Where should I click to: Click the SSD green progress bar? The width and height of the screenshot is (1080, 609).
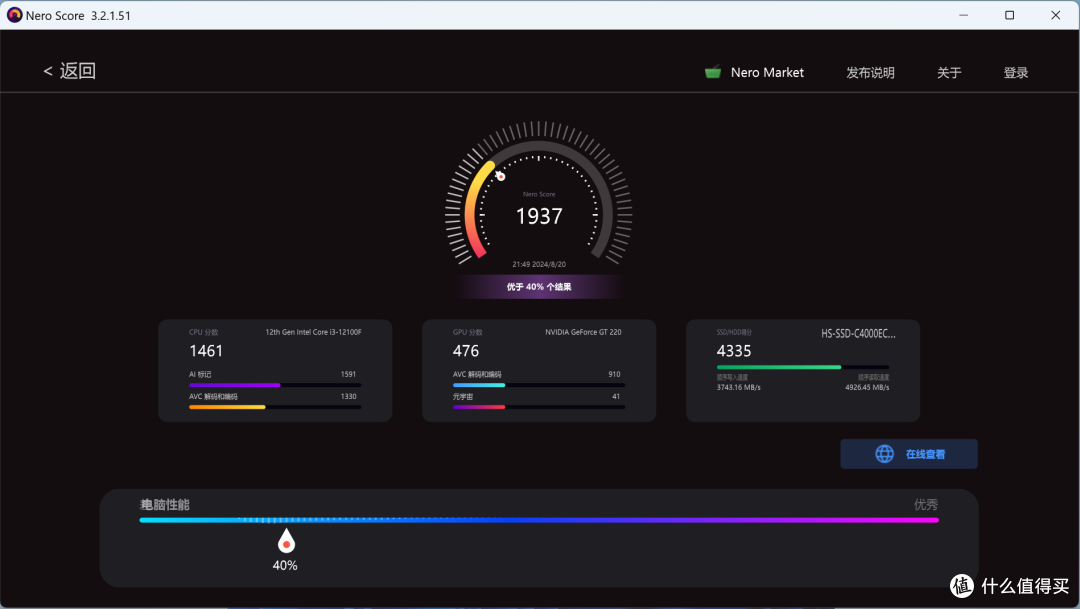[802, 367]
